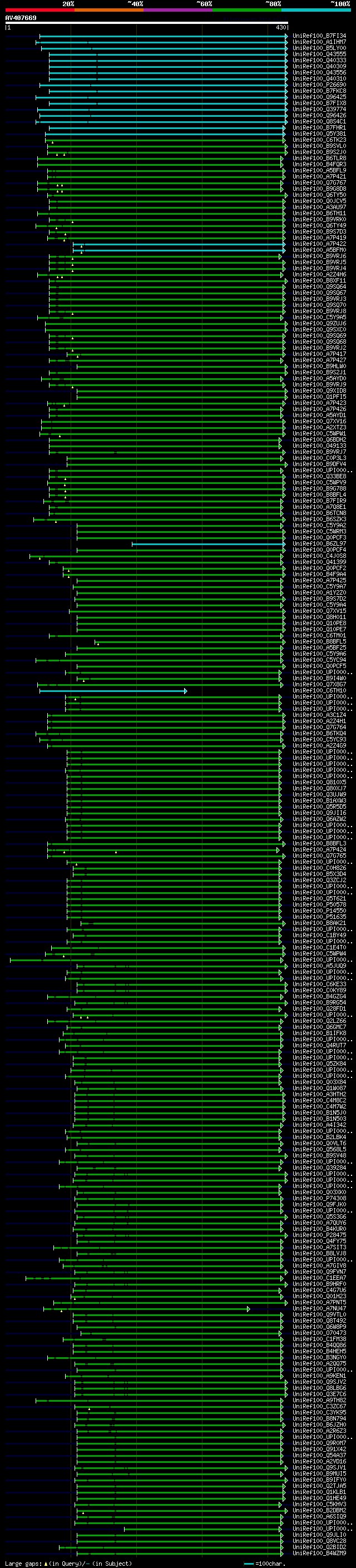Click the white query sequence bar
The height and width of the screenshot is (1568, 356).
pos(147,23)
